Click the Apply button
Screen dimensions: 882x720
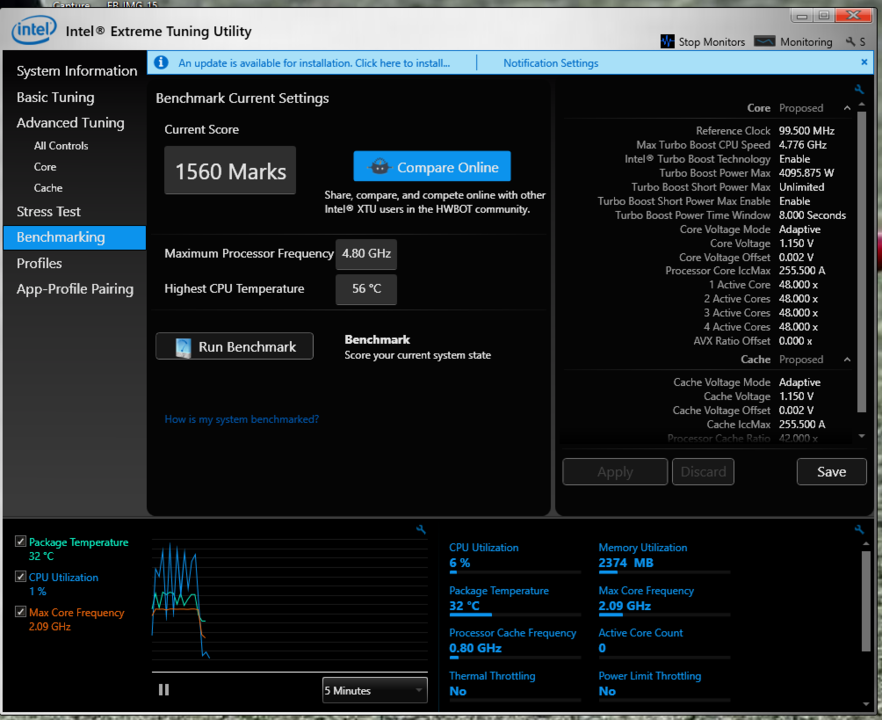[x=615, y=471]
